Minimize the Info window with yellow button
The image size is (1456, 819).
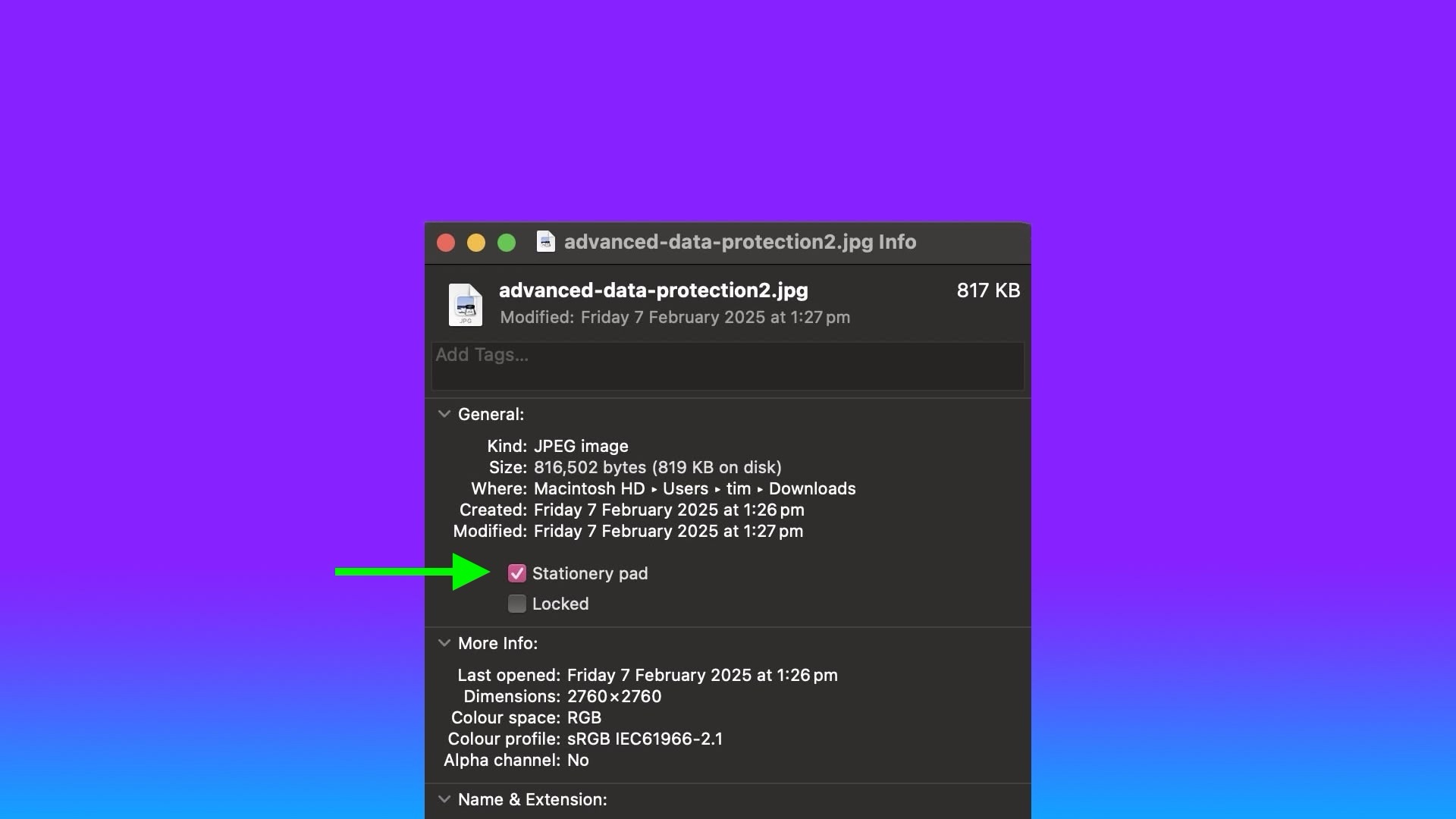[x=476, y=243]
